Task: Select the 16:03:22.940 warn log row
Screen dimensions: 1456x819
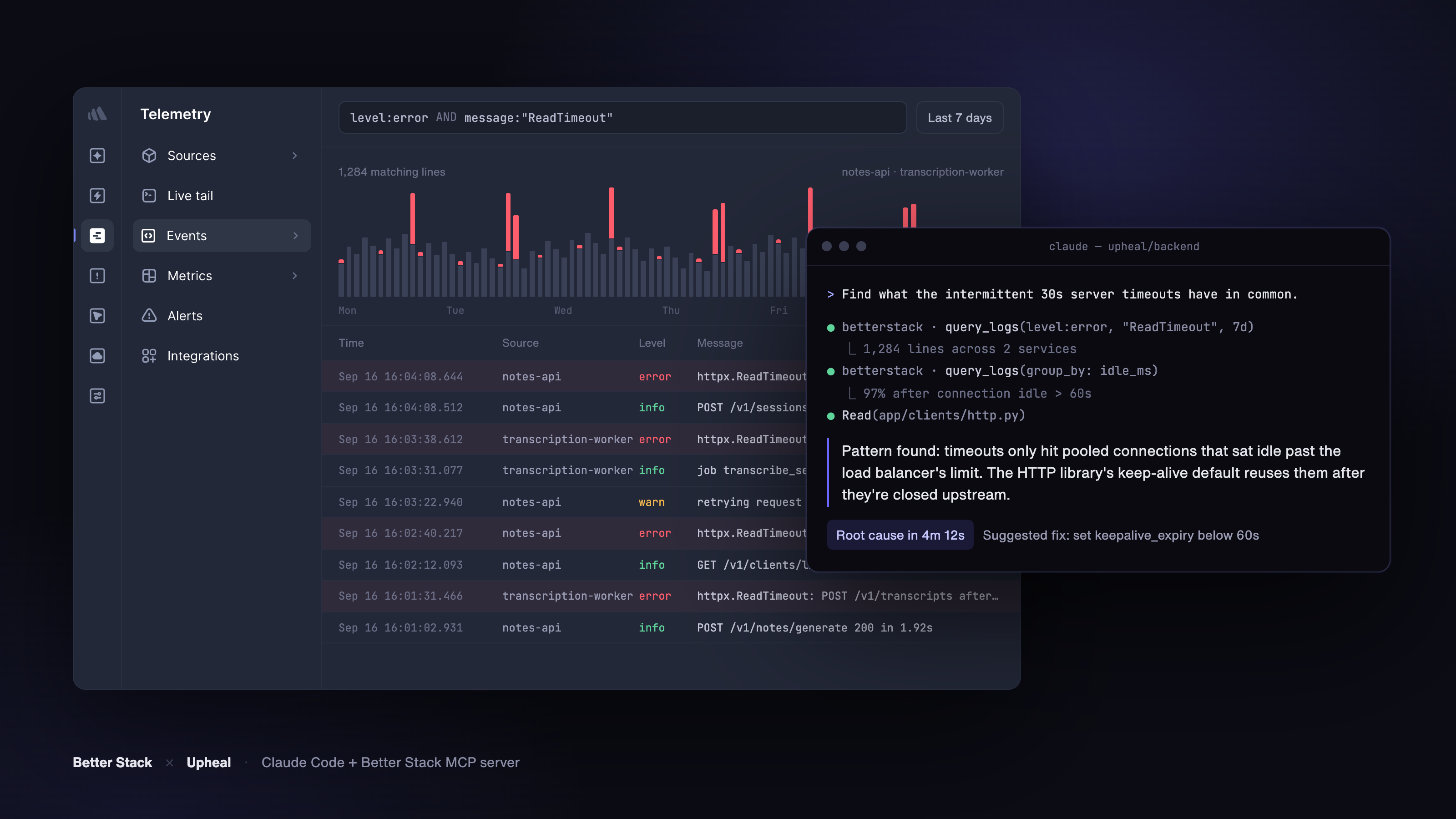Action: 565,502
